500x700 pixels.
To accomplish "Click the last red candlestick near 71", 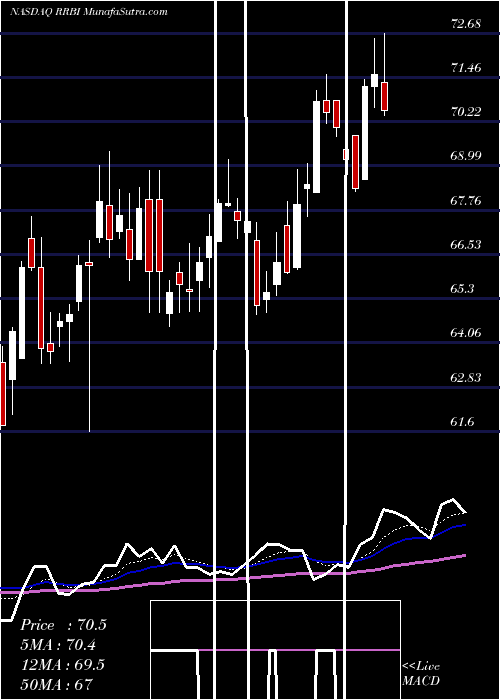I will pyautogui.click(x=384, y=96).
